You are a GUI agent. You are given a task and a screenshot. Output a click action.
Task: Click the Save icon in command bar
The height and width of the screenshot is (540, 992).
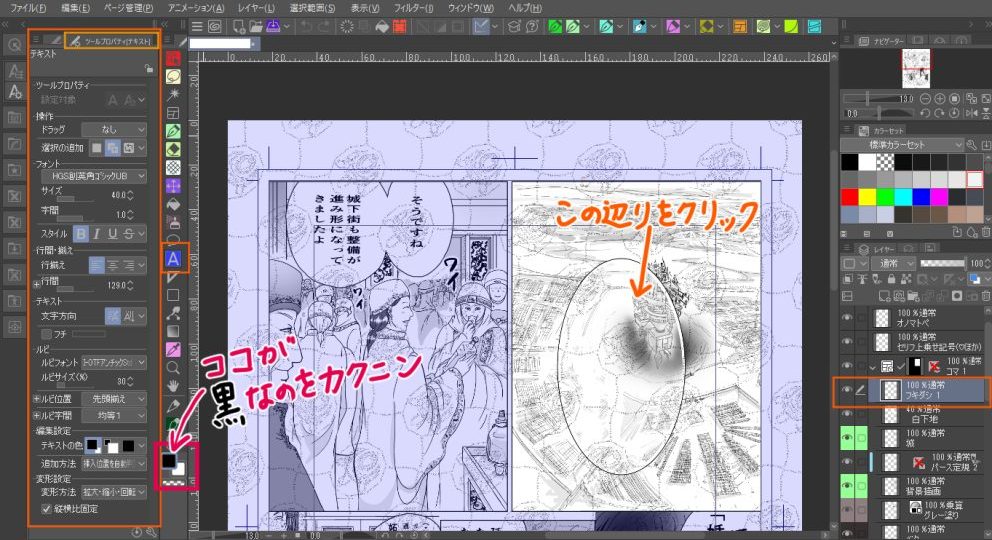point(273,27)
